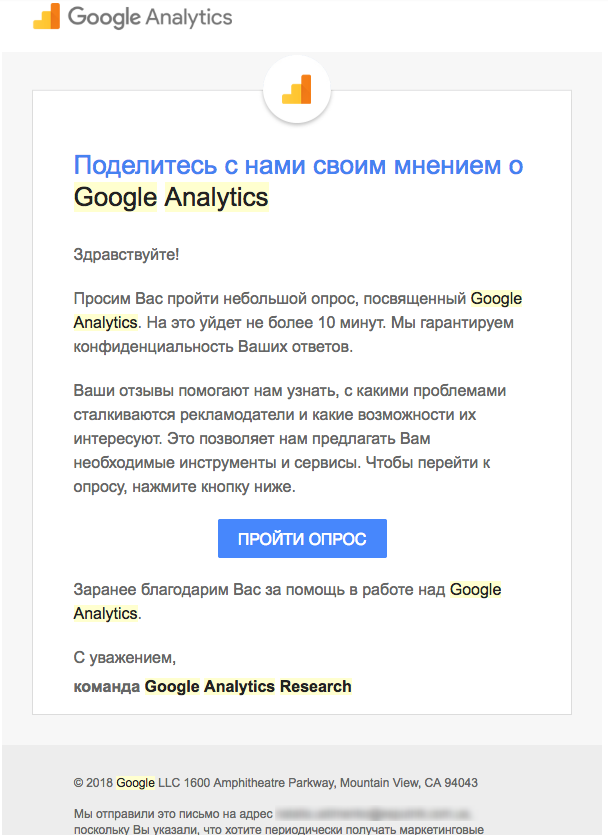Click the greeting "Здравствуйте!"
The width and height of the screenshot is (608, 835).
pyautogui.click(x=127, y=254)
